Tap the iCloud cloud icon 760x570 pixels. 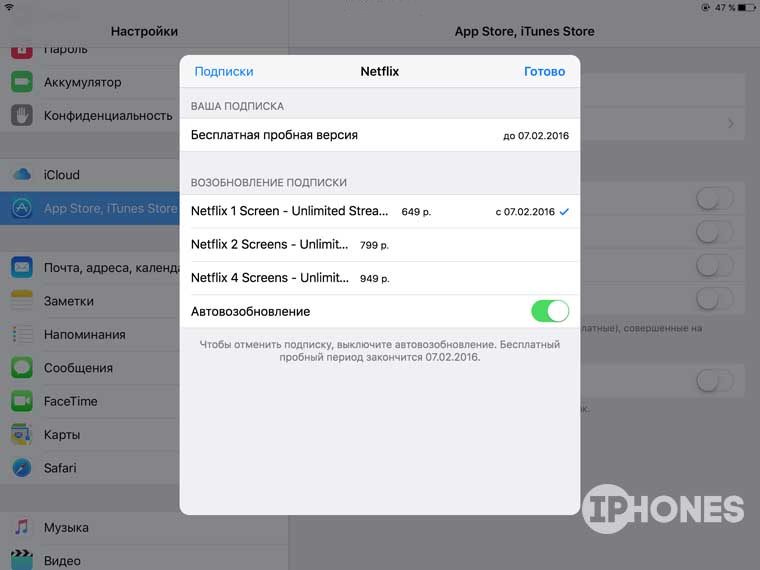[x=22, y=174]
